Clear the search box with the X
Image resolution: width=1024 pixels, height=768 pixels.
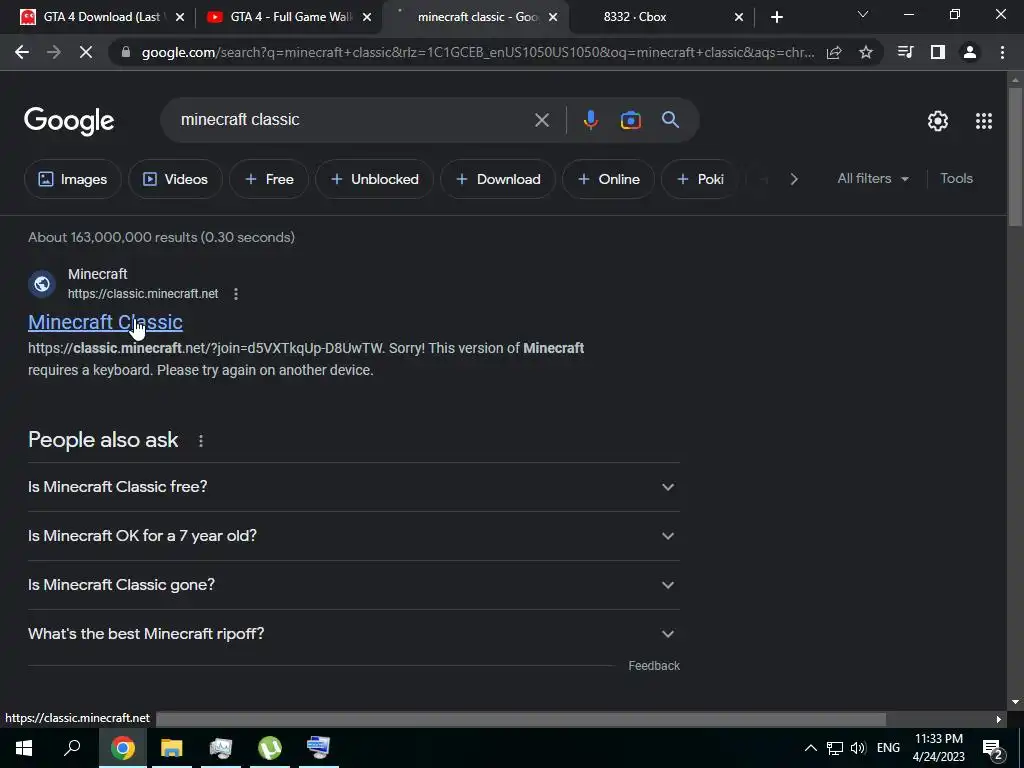[x=541, y=120]
